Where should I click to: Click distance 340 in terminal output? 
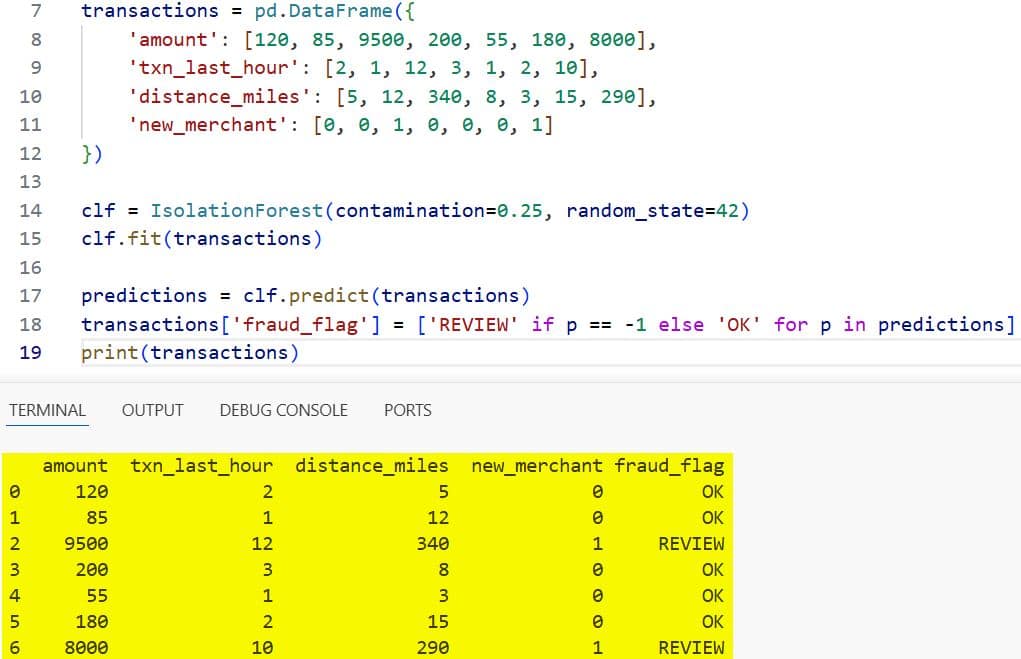click(x=433, y=544)
